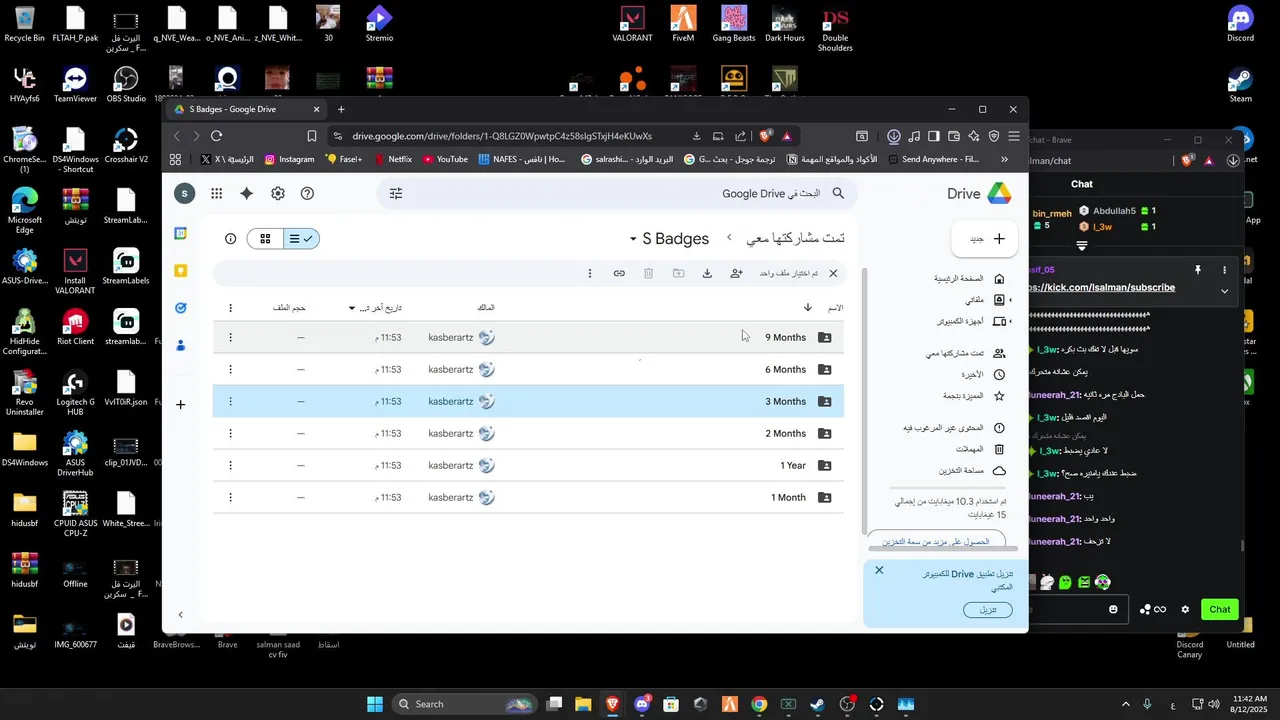The height and width of the screenshot is (720, 1280).
Task: Toggle the Brave sidebar panel button
Action: (933, 136)
